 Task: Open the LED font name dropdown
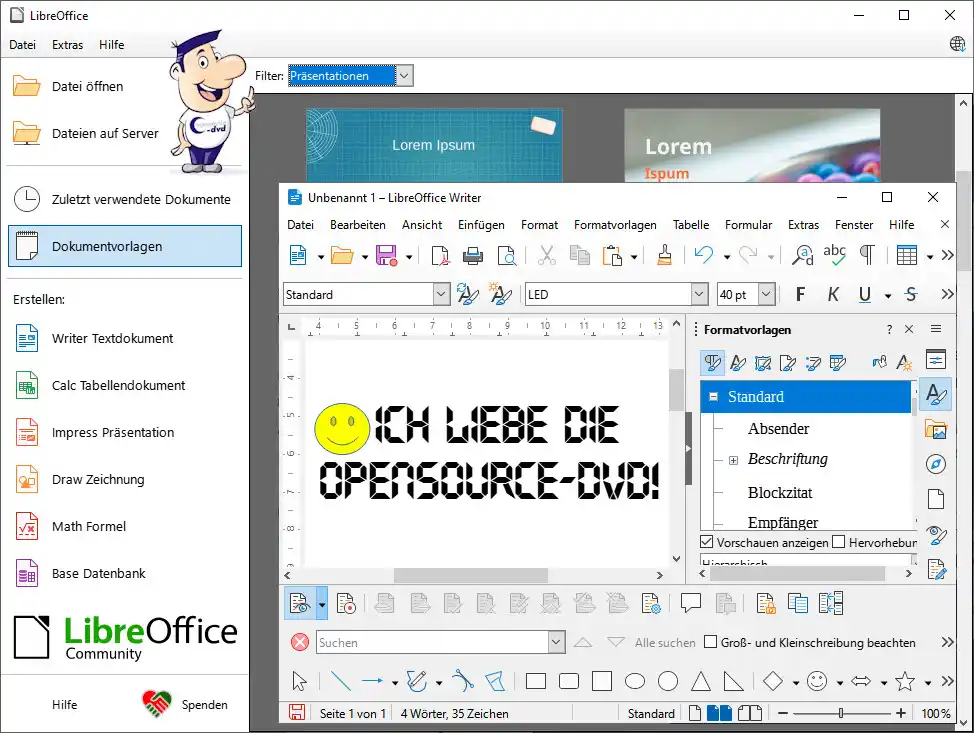pos(699,294)
